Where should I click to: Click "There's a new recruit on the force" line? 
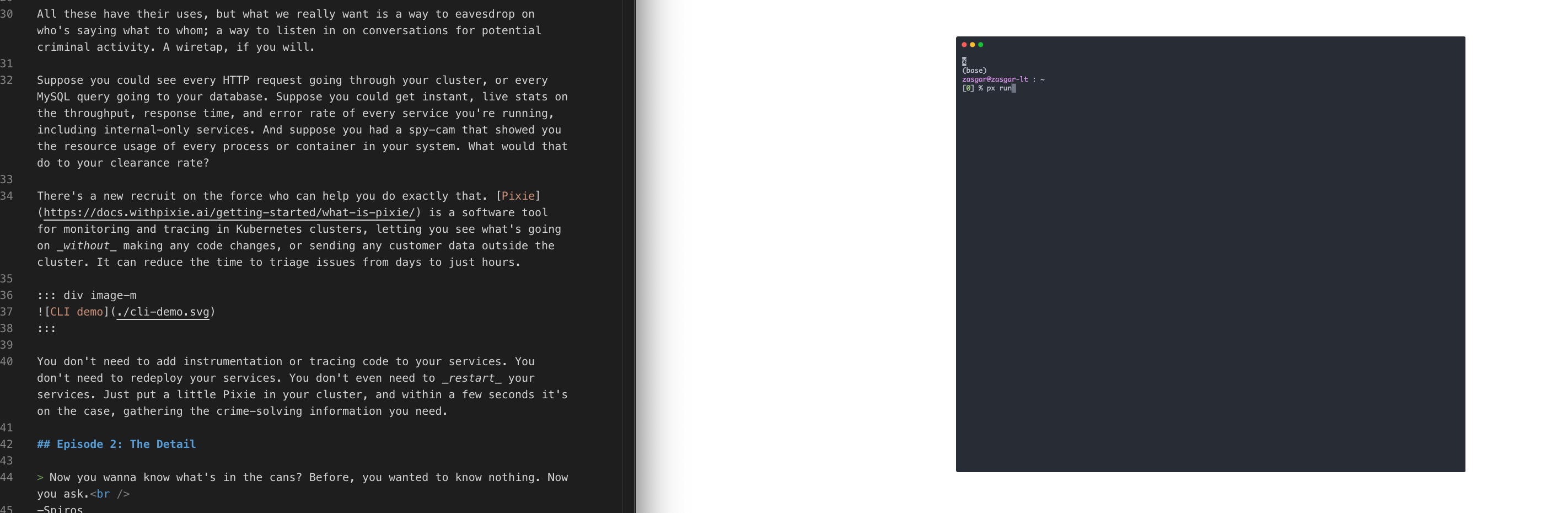[288, 196]
